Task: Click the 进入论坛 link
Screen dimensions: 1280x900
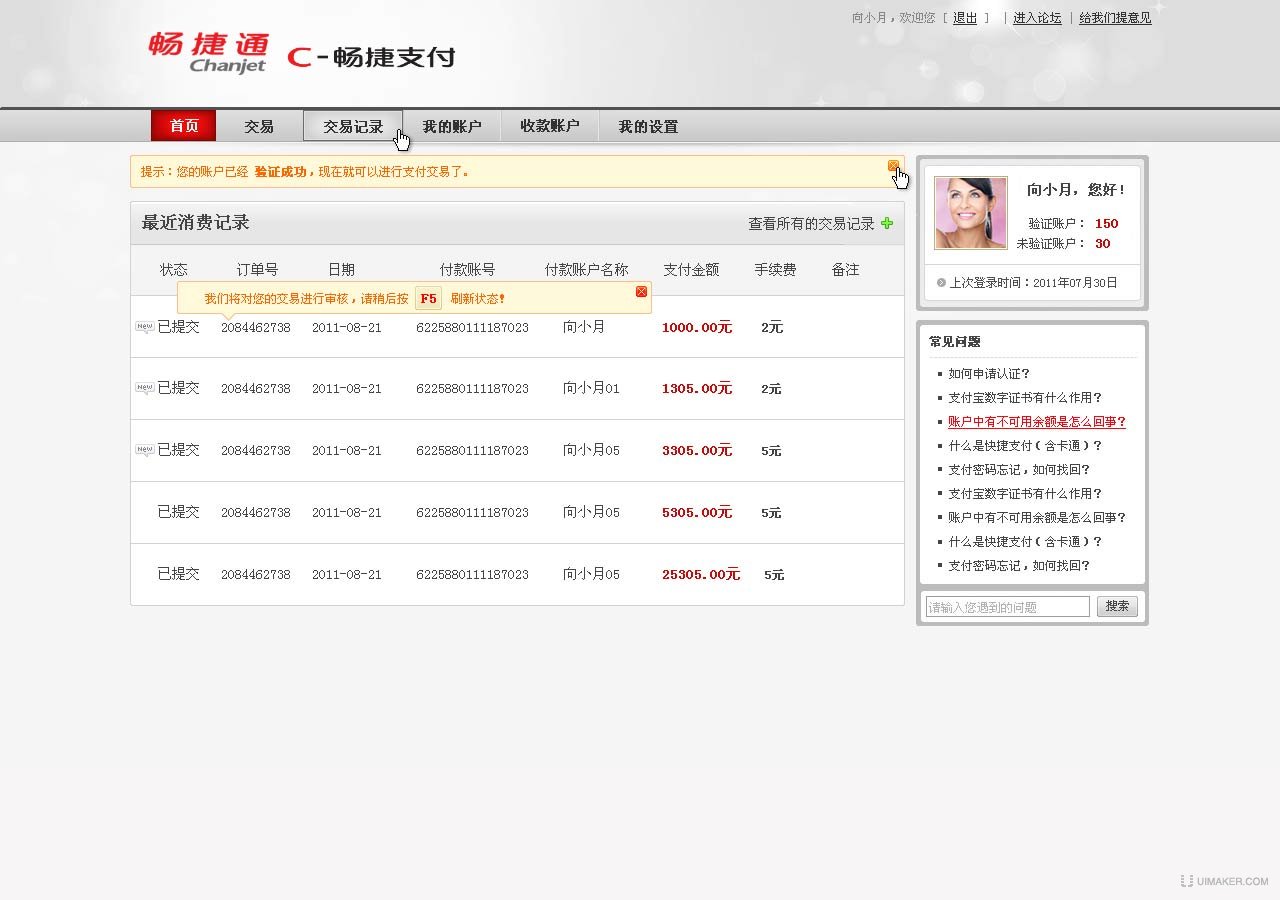Action: 1037,18
